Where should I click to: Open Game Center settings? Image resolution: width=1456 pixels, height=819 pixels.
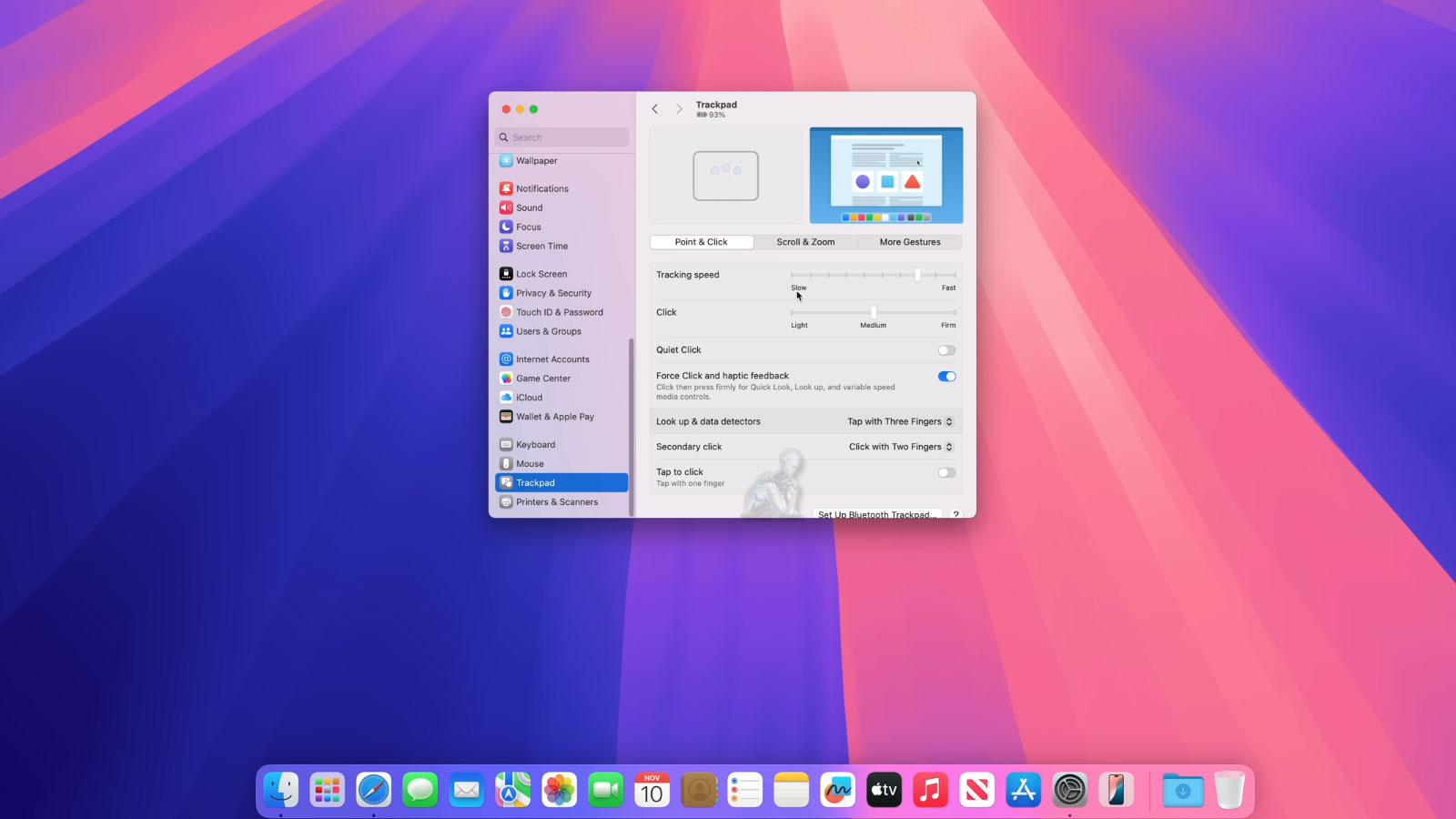coord(561,379)
